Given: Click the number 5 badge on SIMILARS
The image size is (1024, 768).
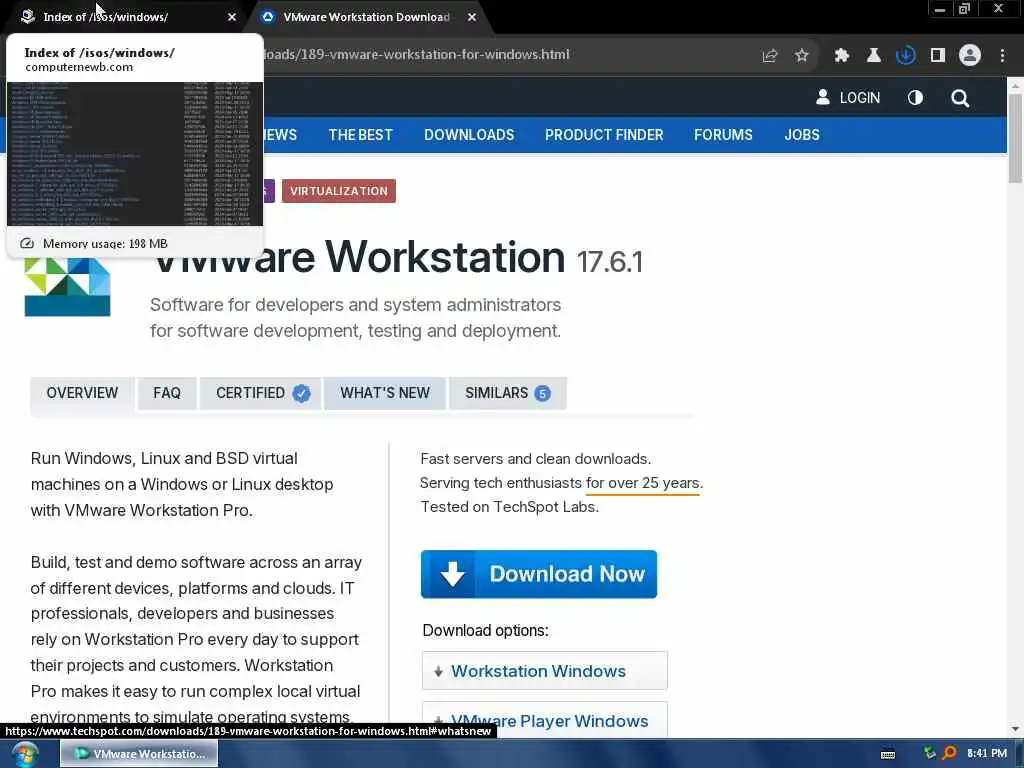Looking at the screenshot, I should point(543,393).
